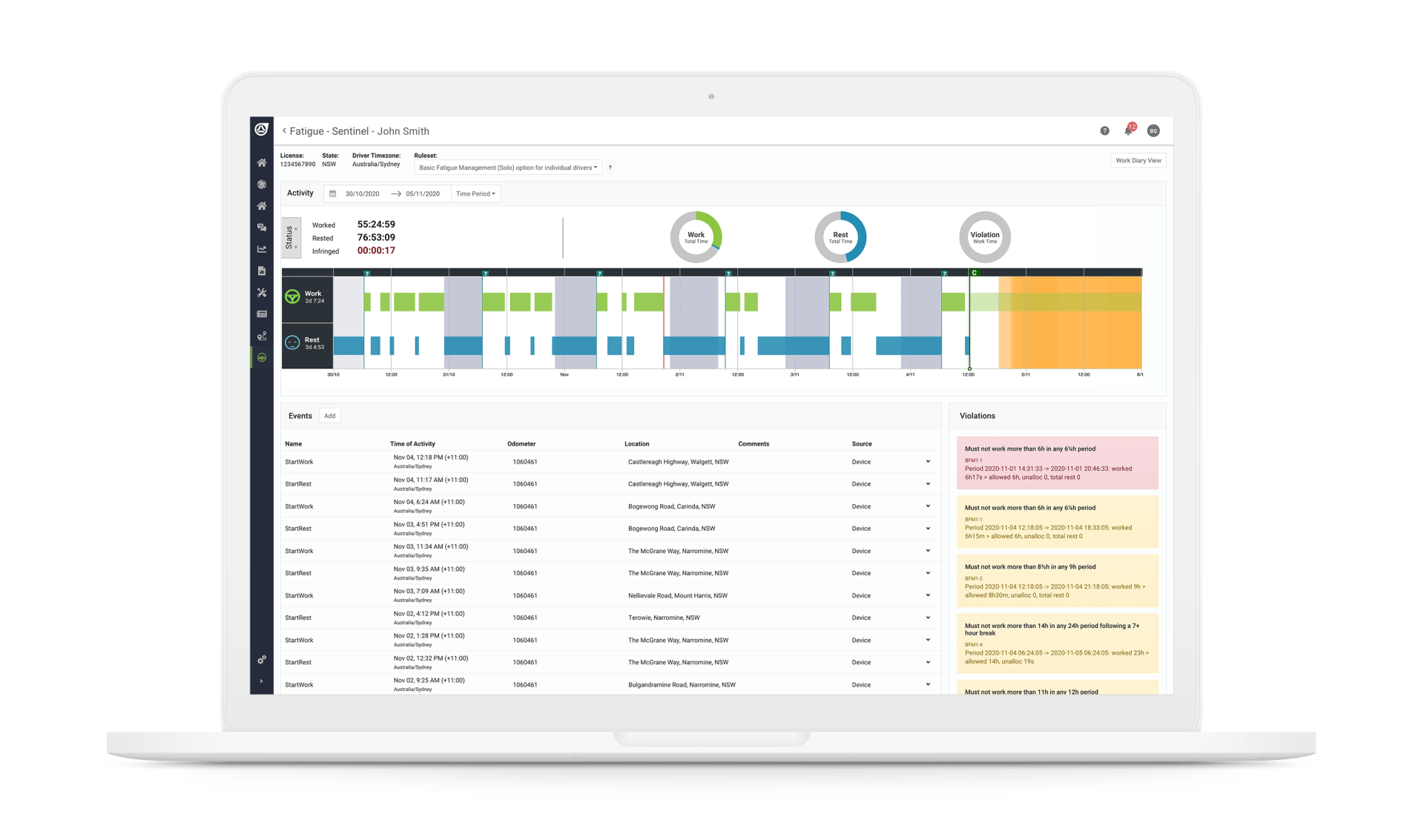This screenshot has width=1424, height=840.
Task: Expand the first StartWork event row chevron
Action: [x=928, y=462]
